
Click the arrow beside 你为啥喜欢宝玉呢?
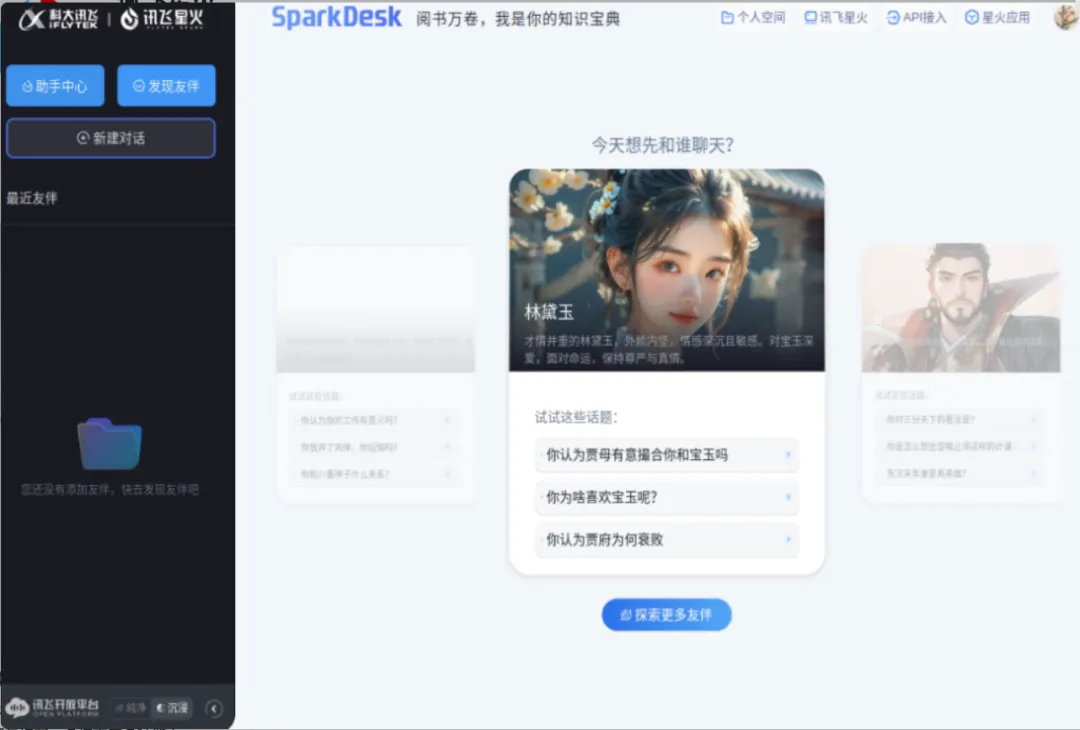click(x=788, y=497)
